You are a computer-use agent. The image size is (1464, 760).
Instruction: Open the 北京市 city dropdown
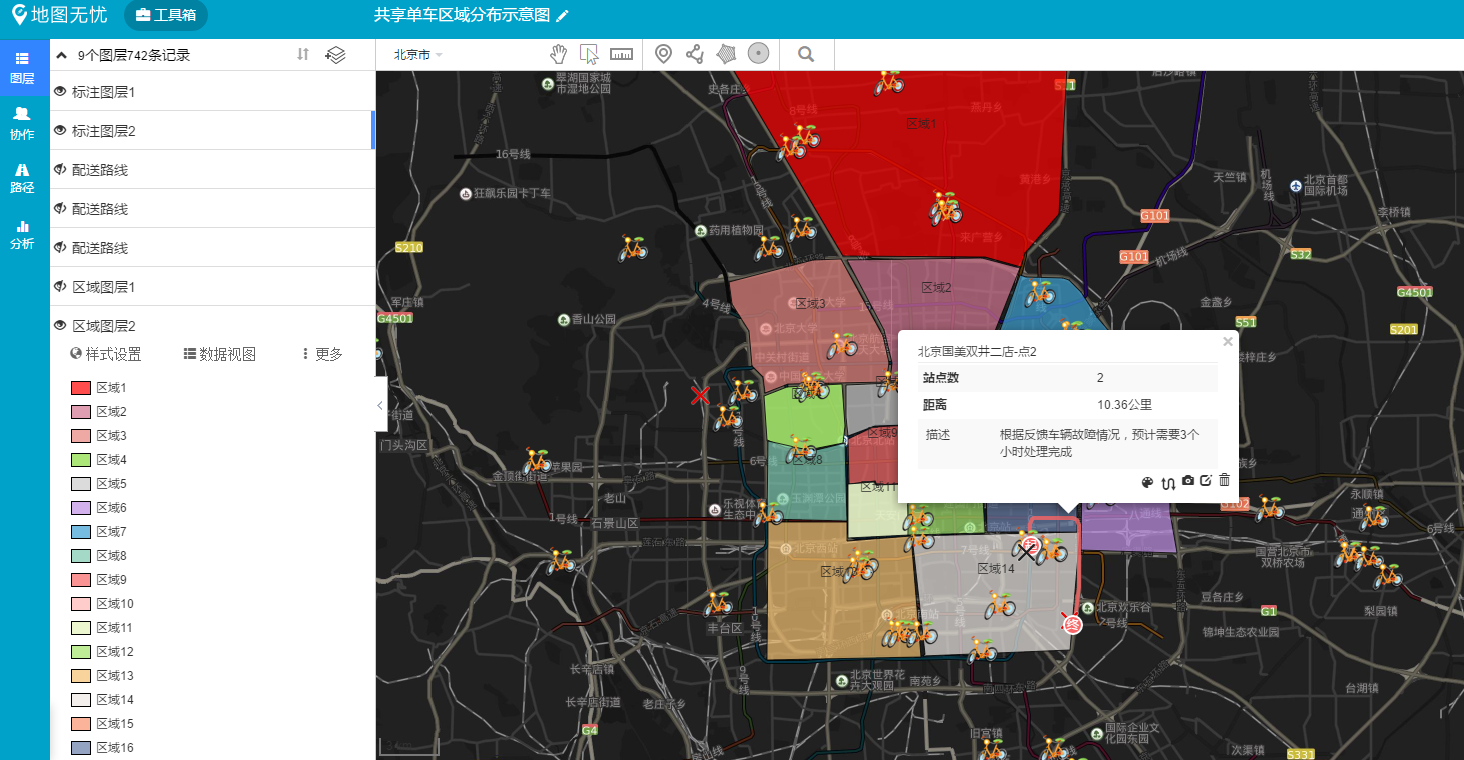pos(413,55)
